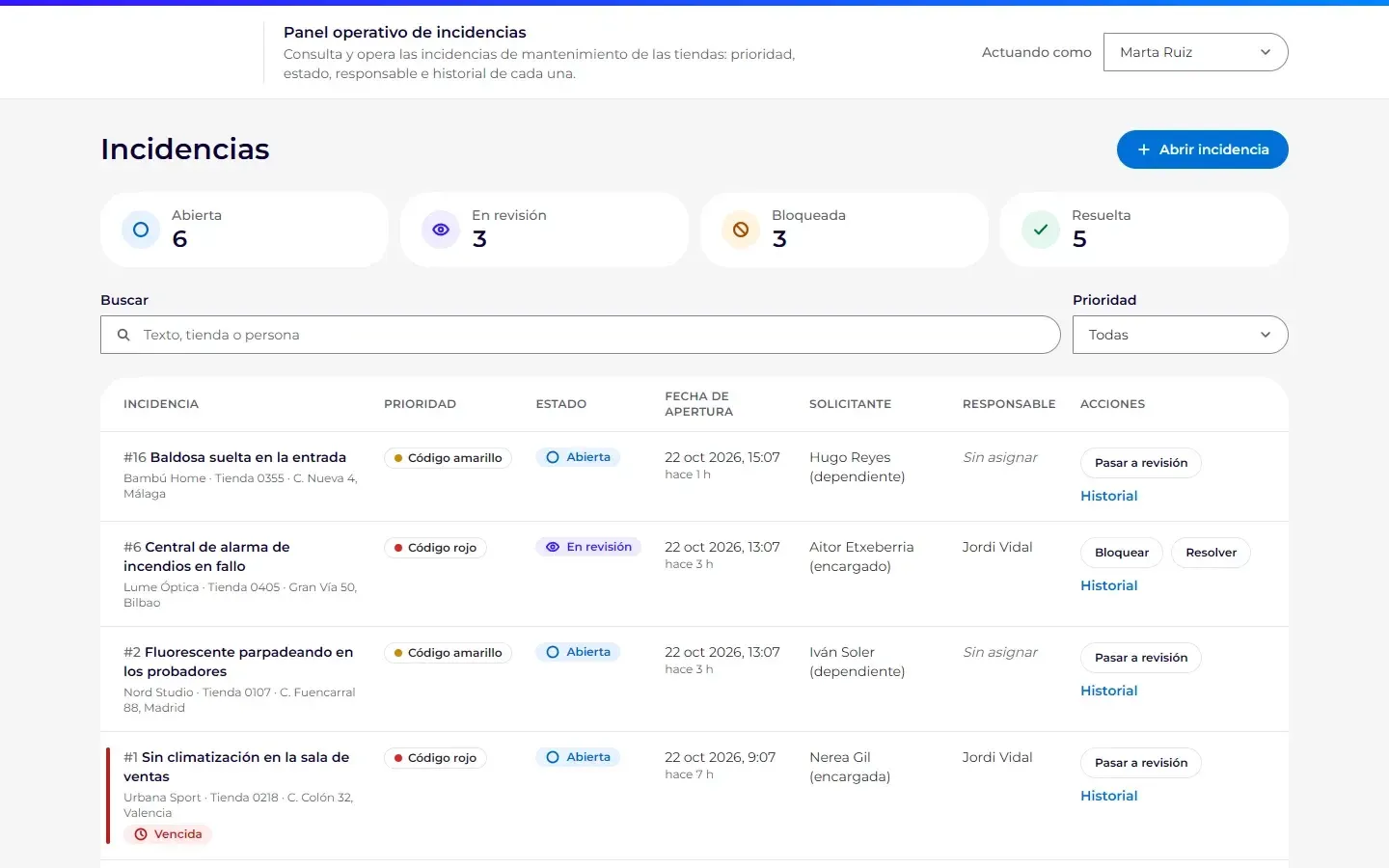Click Pasar a revisión for incident #16
Viewport: 1389px width, 868px height.
tap(1141, 463)
